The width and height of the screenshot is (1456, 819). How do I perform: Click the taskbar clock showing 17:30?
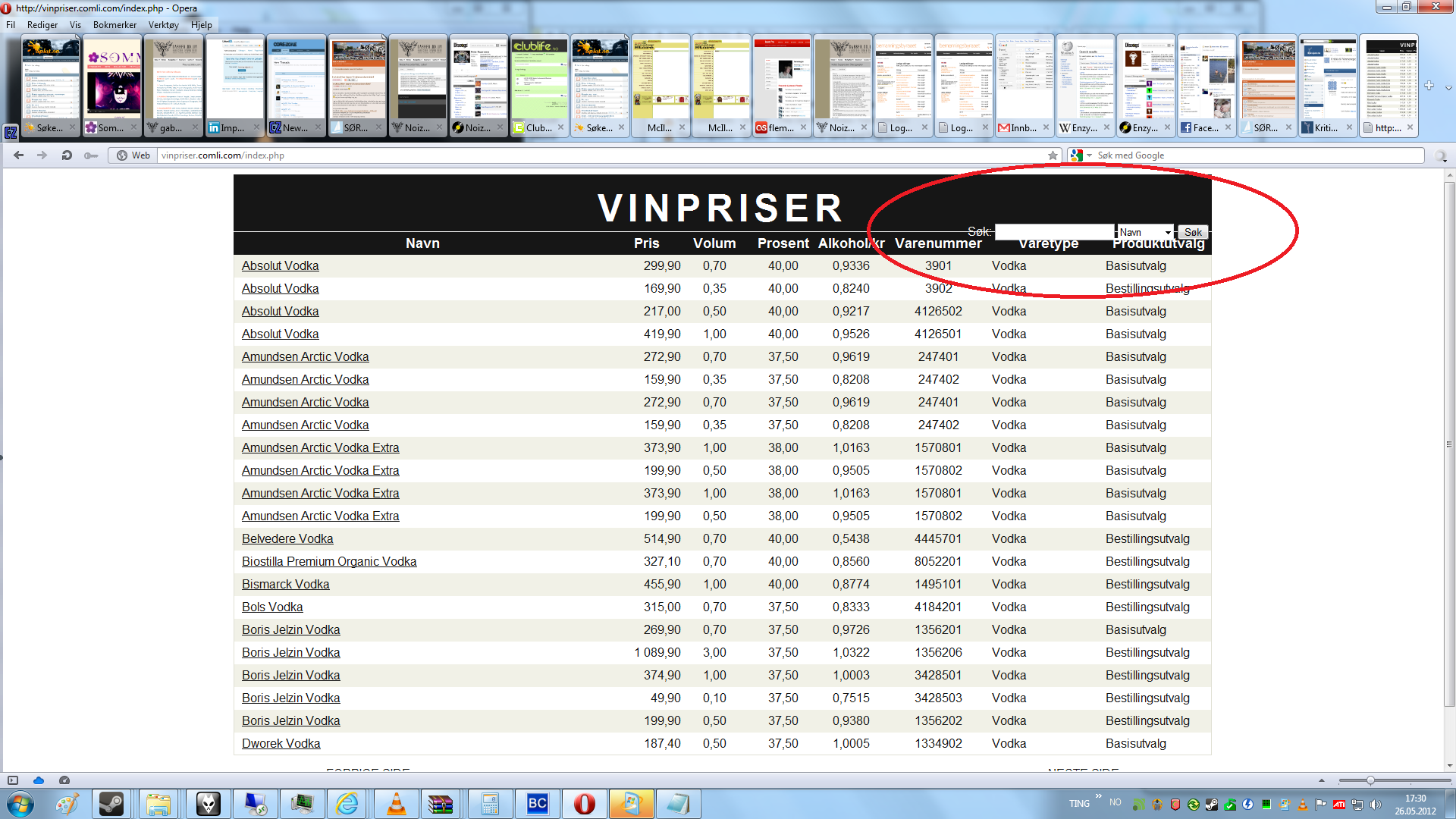click(1415, 804)
